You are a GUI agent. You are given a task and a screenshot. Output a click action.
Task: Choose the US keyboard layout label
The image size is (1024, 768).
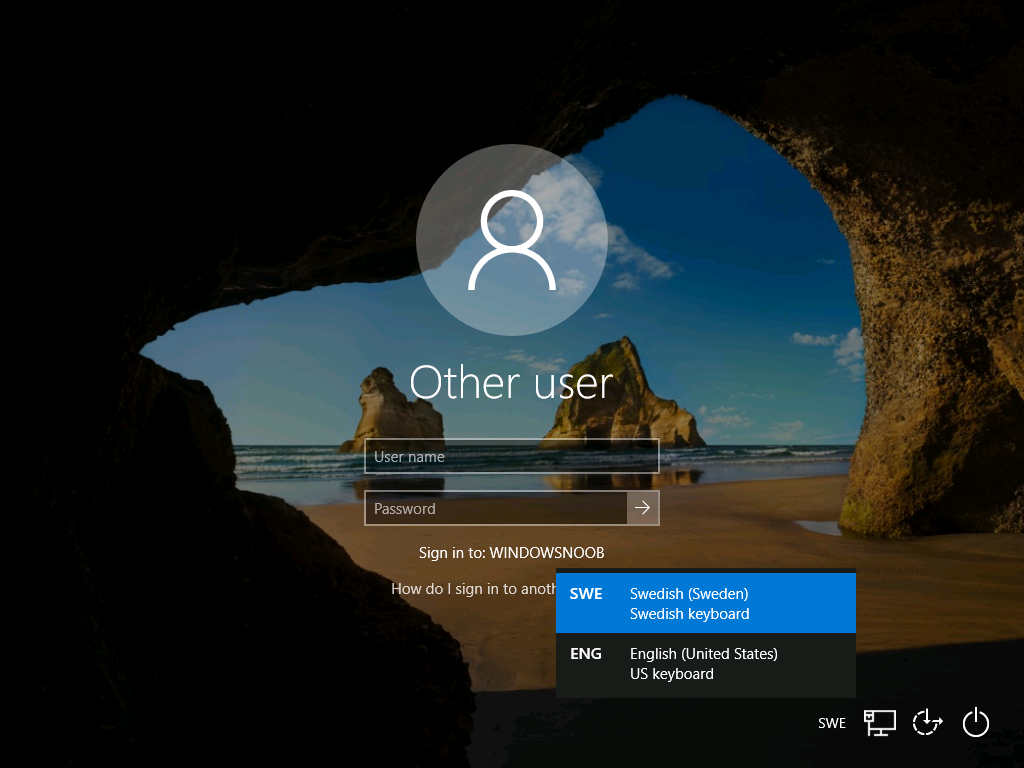[671, 674]
